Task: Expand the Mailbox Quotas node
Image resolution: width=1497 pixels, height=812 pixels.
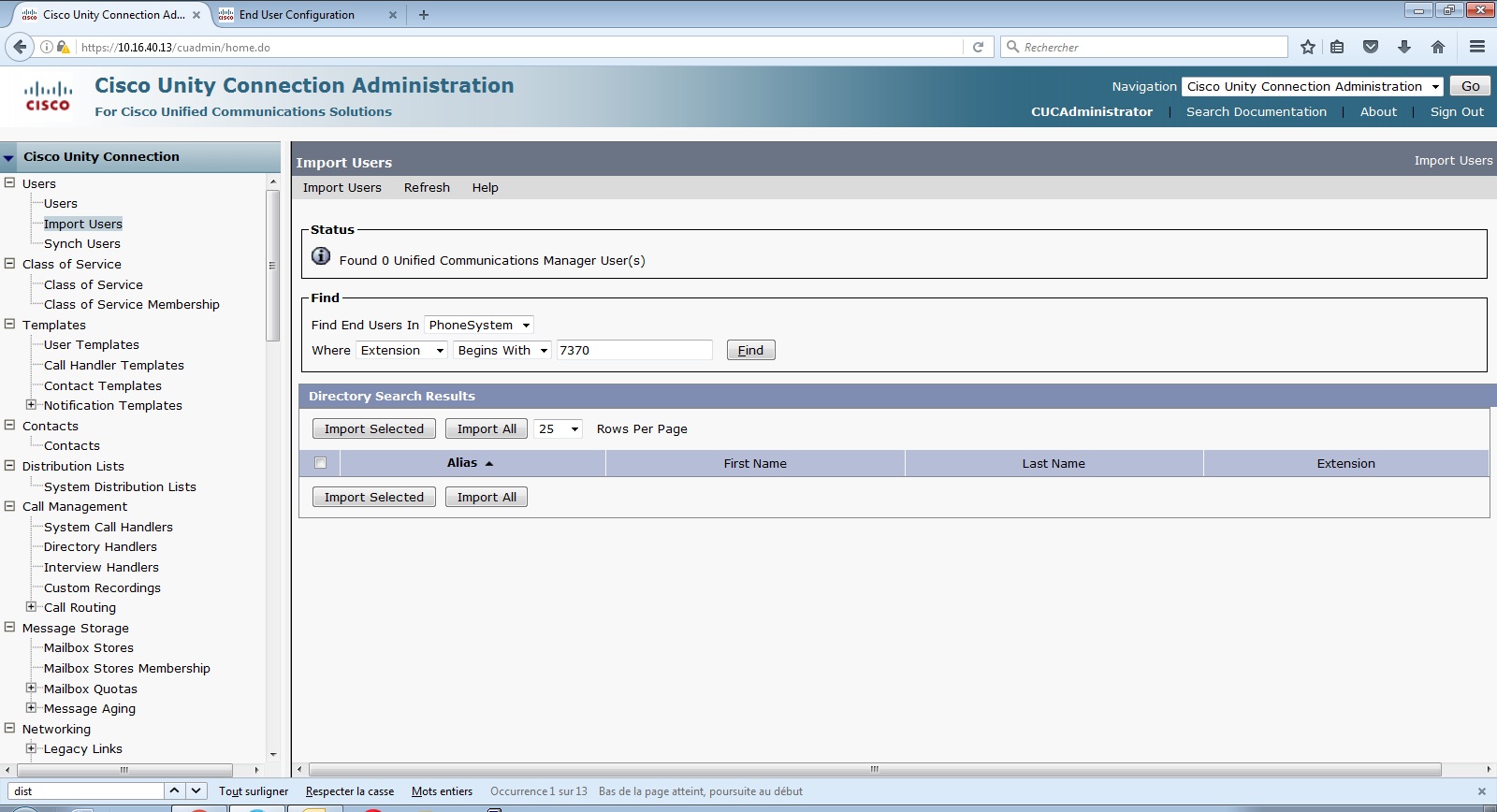Action: [x=31, y=688]
